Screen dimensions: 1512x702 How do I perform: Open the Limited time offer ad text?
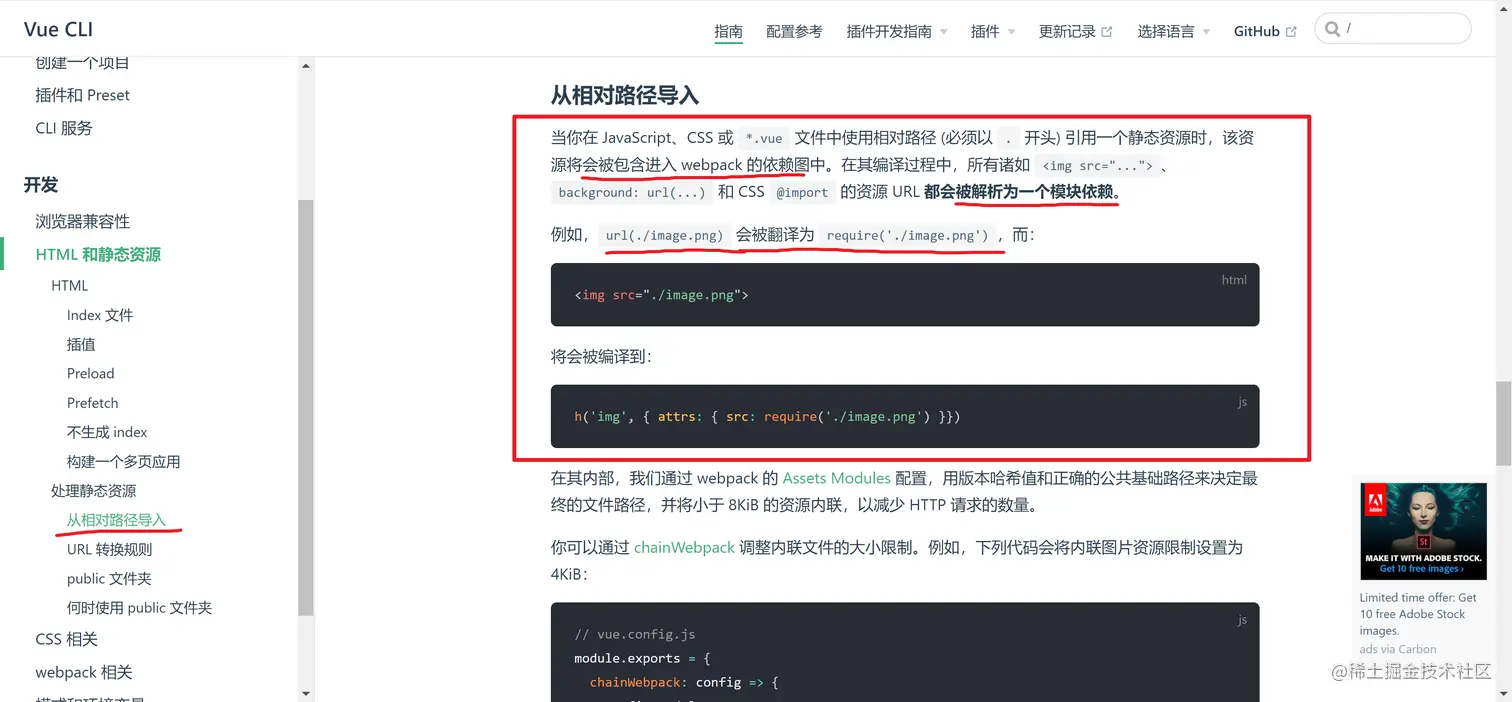[1419, 614]
